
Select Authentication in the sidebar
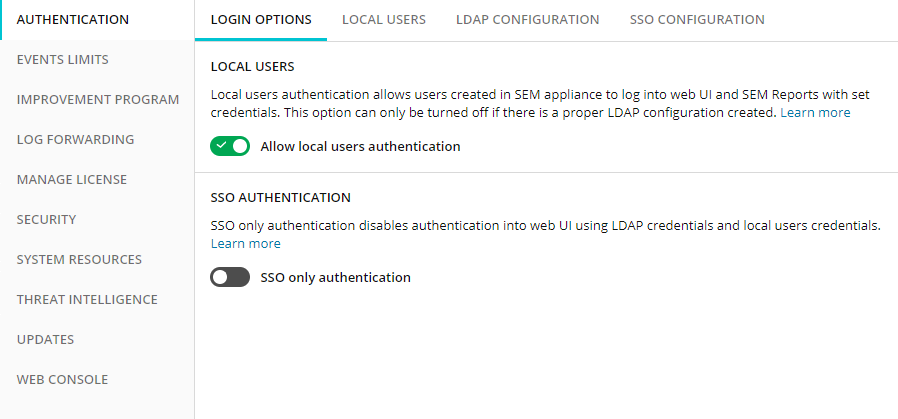(73, 19)
